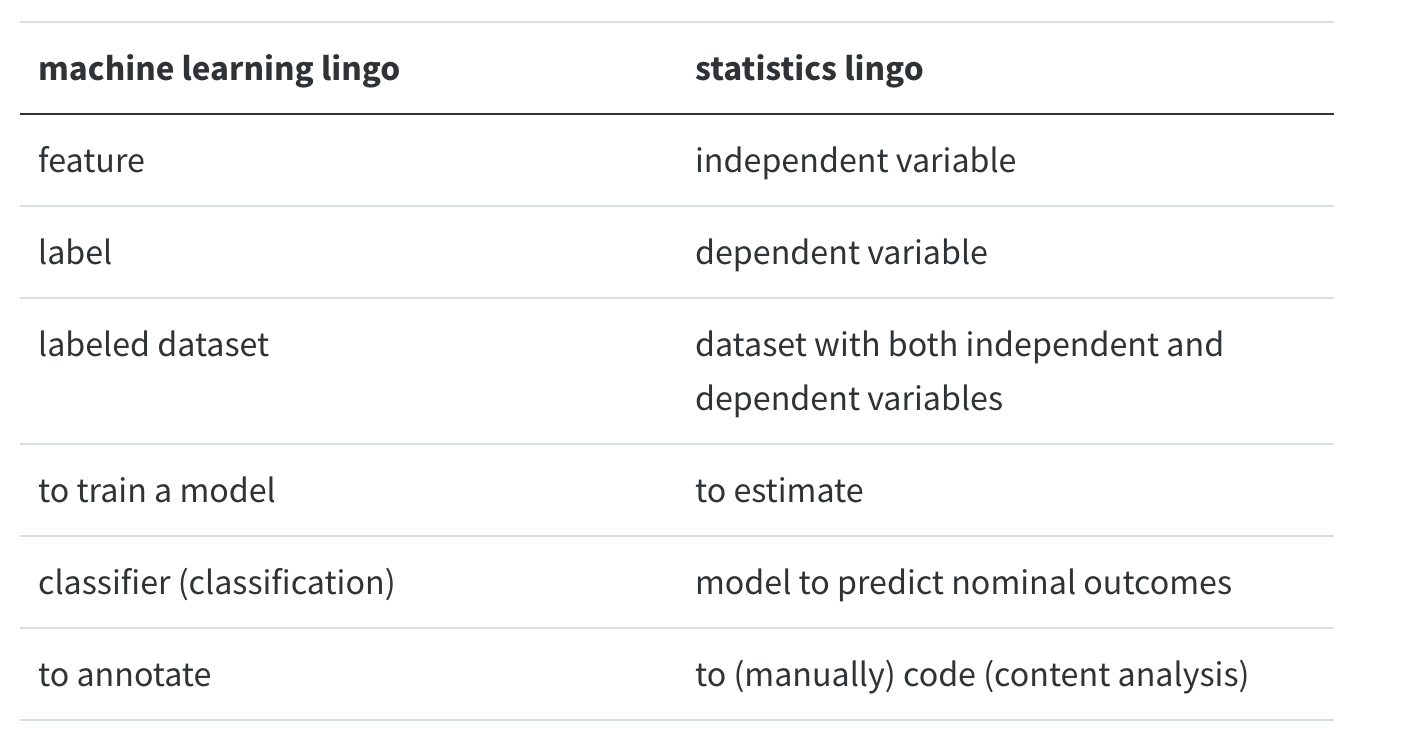The height and width of the screenshot is (754, 1404).
Task: Click the "to estimate" cell
Action: 778,490
